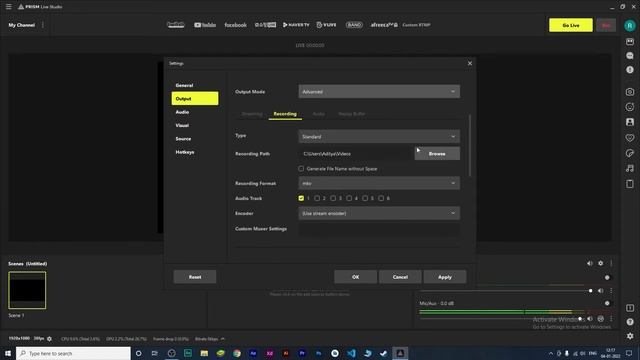Click the Cancel button
640x360 pixels.
tap(400, 277)
